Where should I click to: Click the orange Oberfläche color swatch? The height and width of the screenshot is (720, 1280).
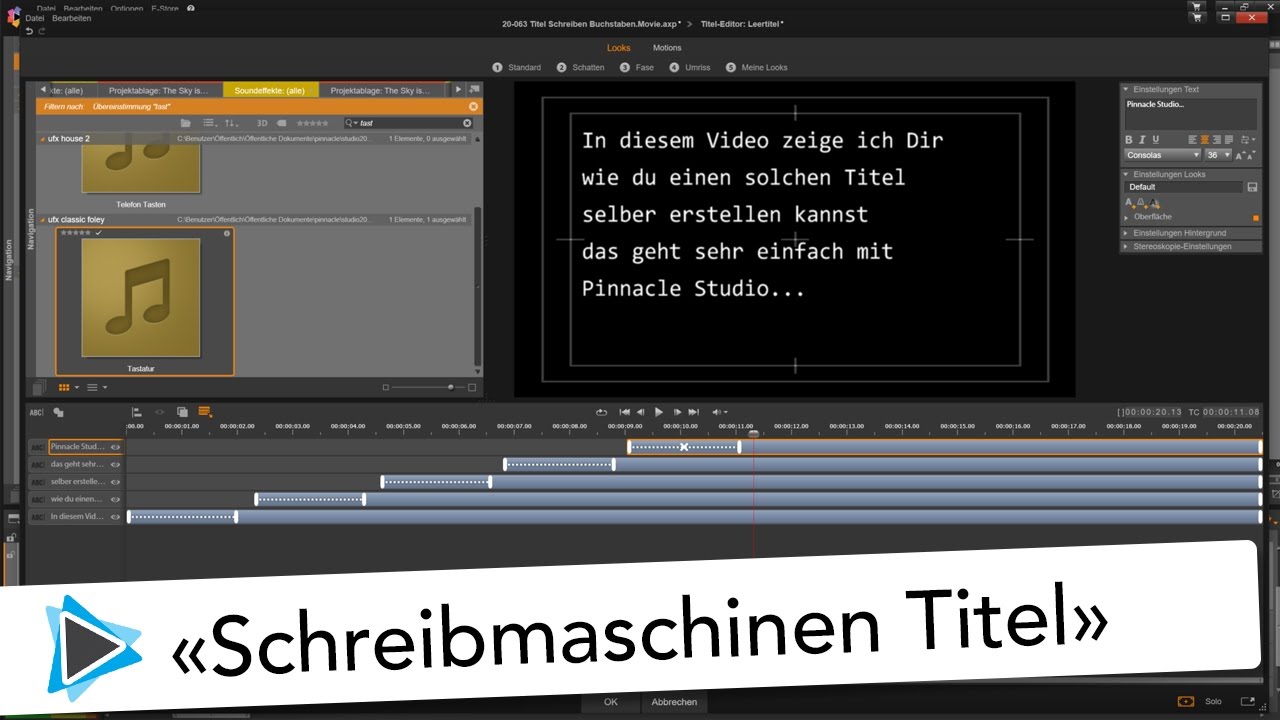(1256, 218)
